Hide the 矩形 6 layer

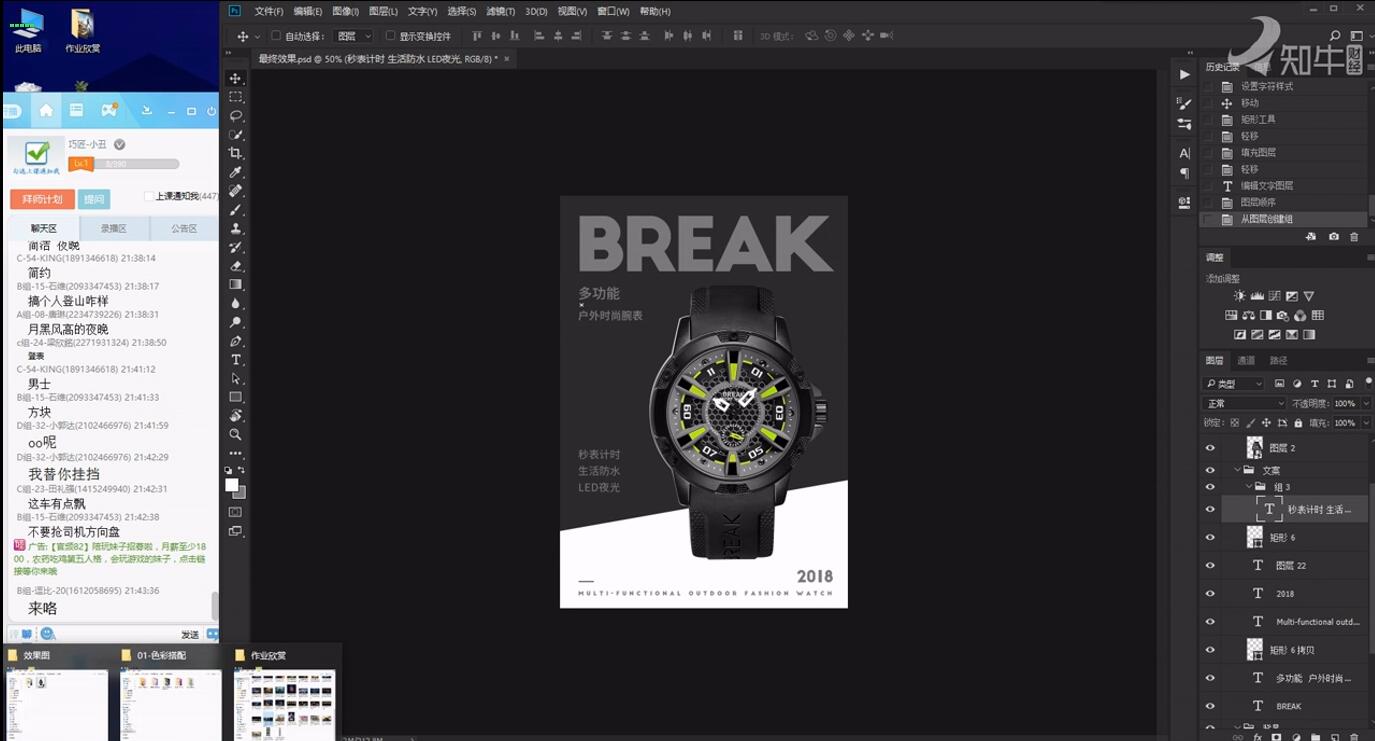coord(1210,538)
